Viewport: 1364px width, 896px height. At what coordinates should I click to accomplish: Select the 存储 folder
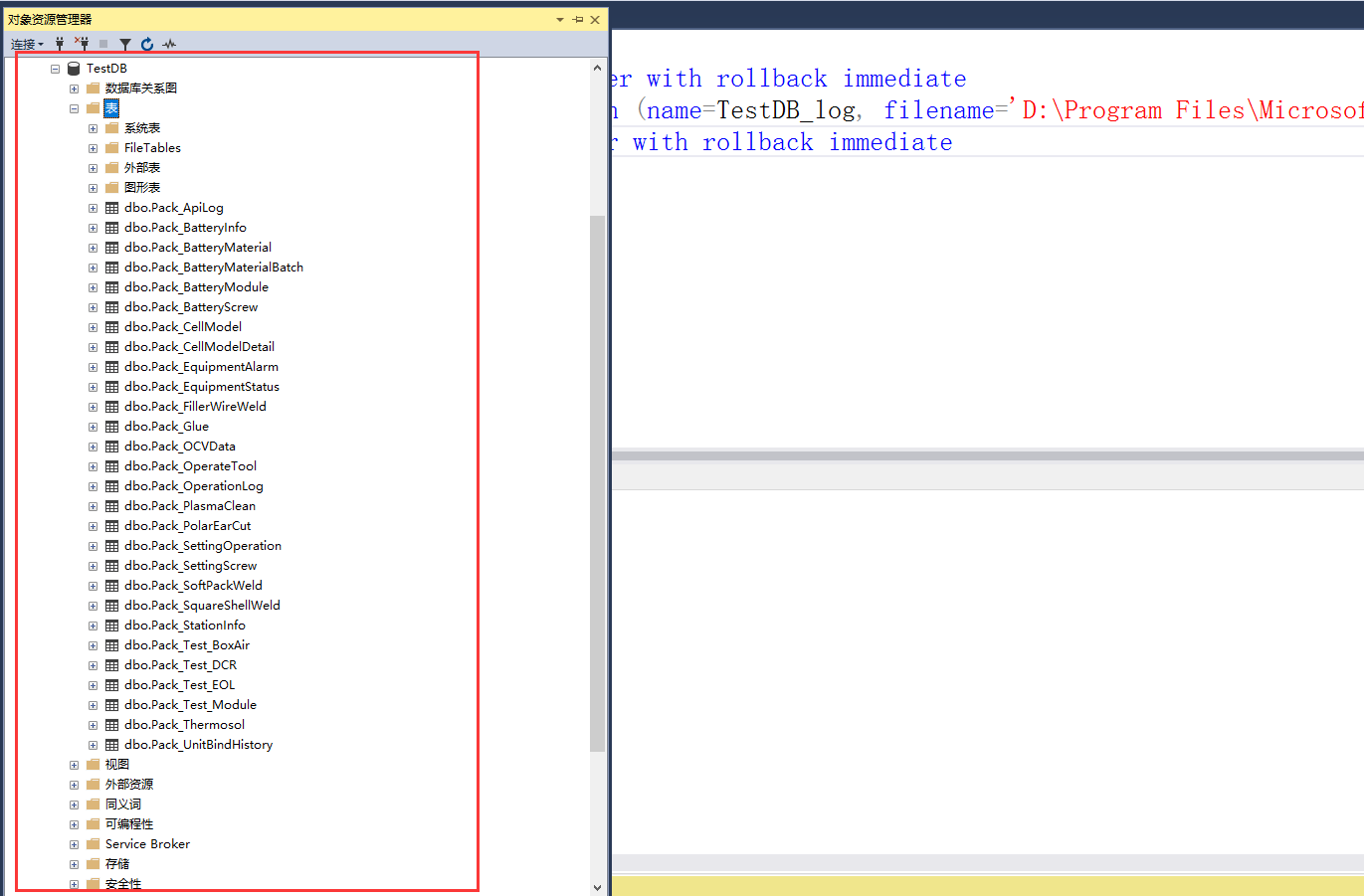(x=117, y=864)
